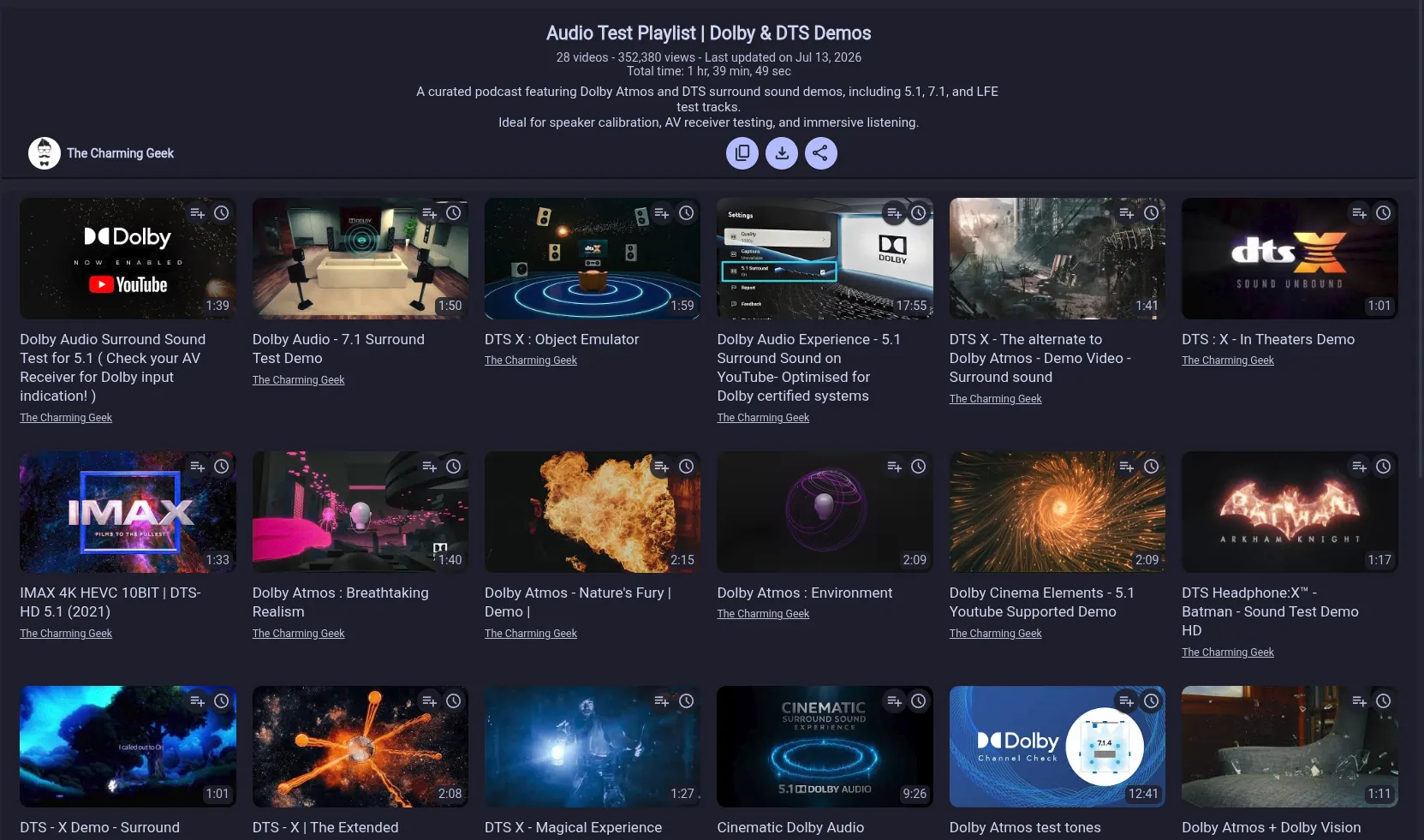This screenshot has height=840, width=1424.
Task: Open channel link under DTS Headphone:X Batman
Action: pos(1228,652)
